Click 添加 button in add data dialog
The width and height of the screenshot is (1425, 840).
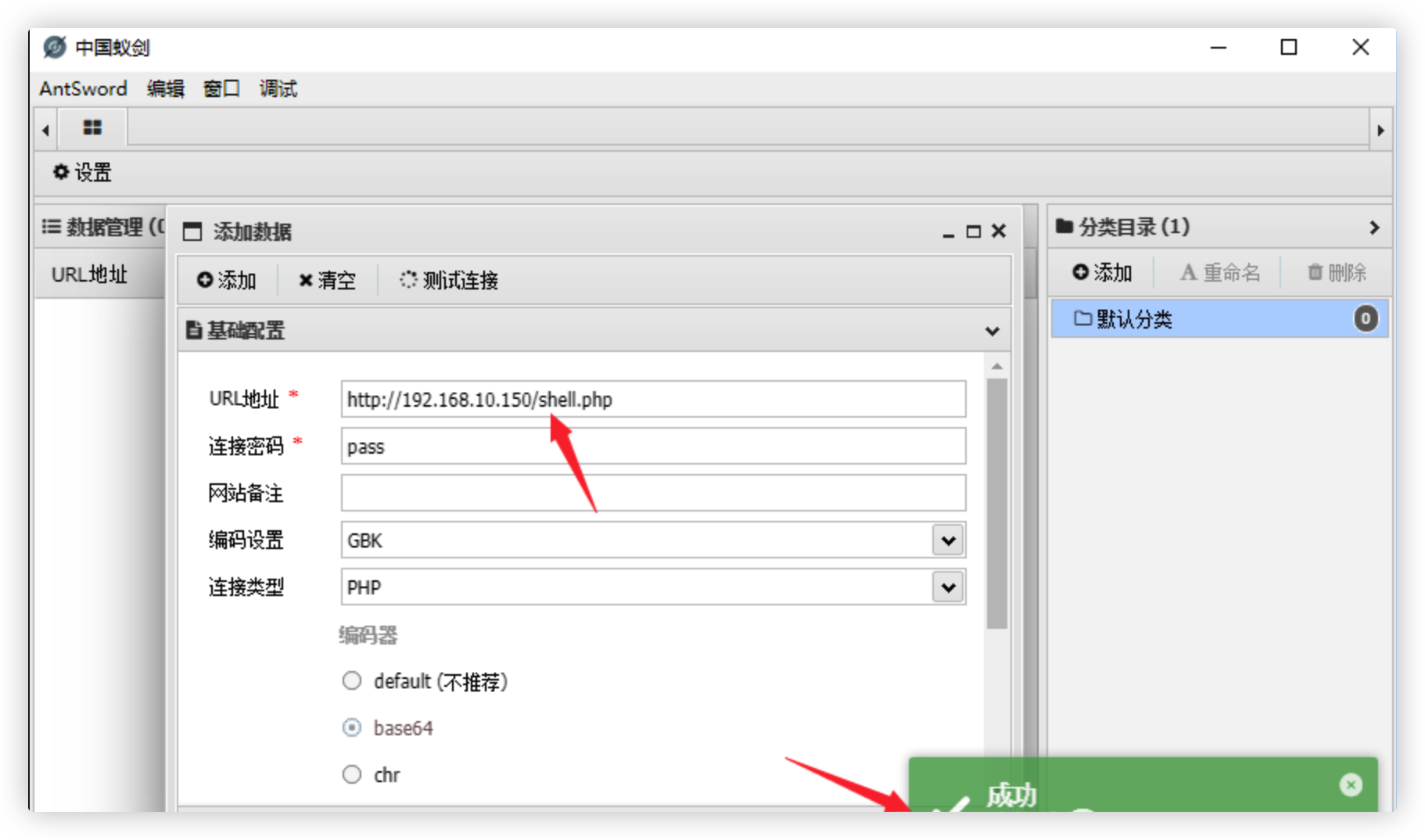227,280
